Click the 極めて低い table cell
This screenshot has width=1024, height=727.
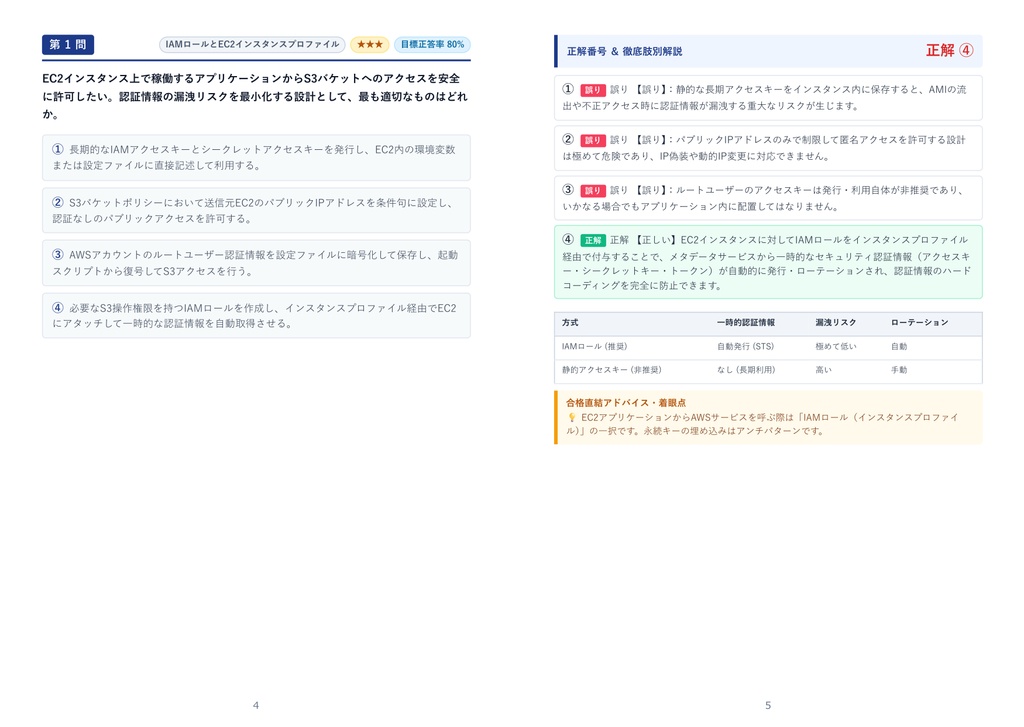[835, 347]
